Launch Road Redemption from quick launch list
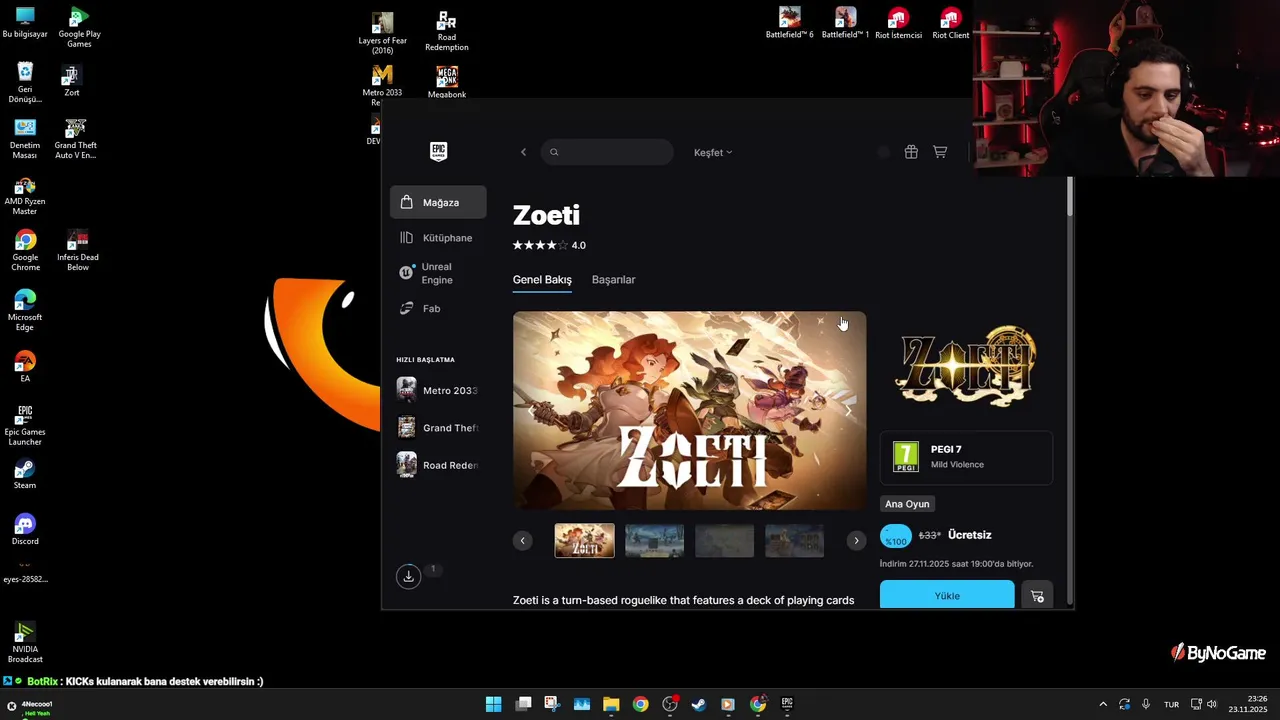This screenshot has width=1280, height=720. (438, 465)
